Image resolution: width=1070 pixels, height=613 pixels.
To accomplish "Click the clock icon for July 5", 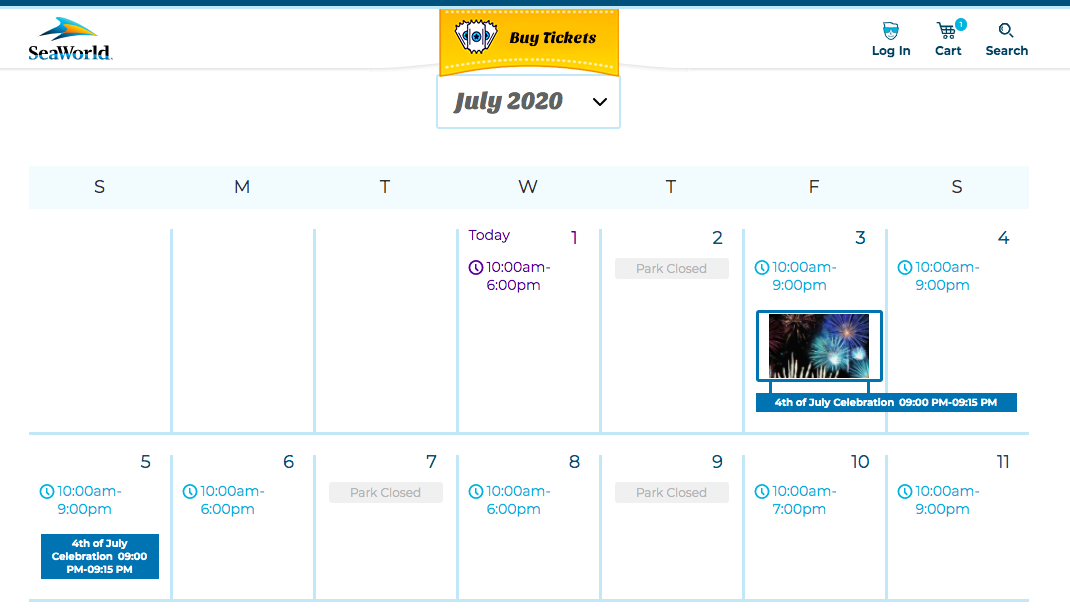I will pyautogui.click(x=47, y=491).
